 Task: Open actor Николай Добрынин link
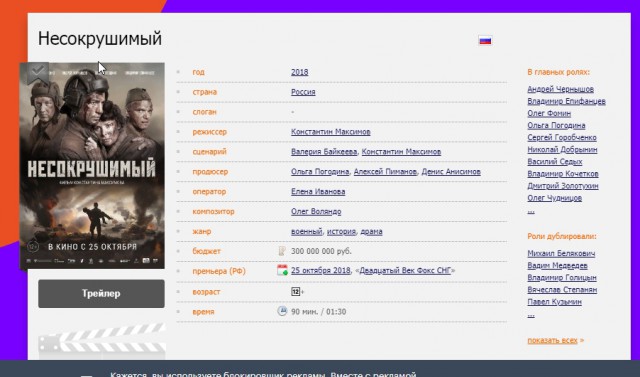562,150
